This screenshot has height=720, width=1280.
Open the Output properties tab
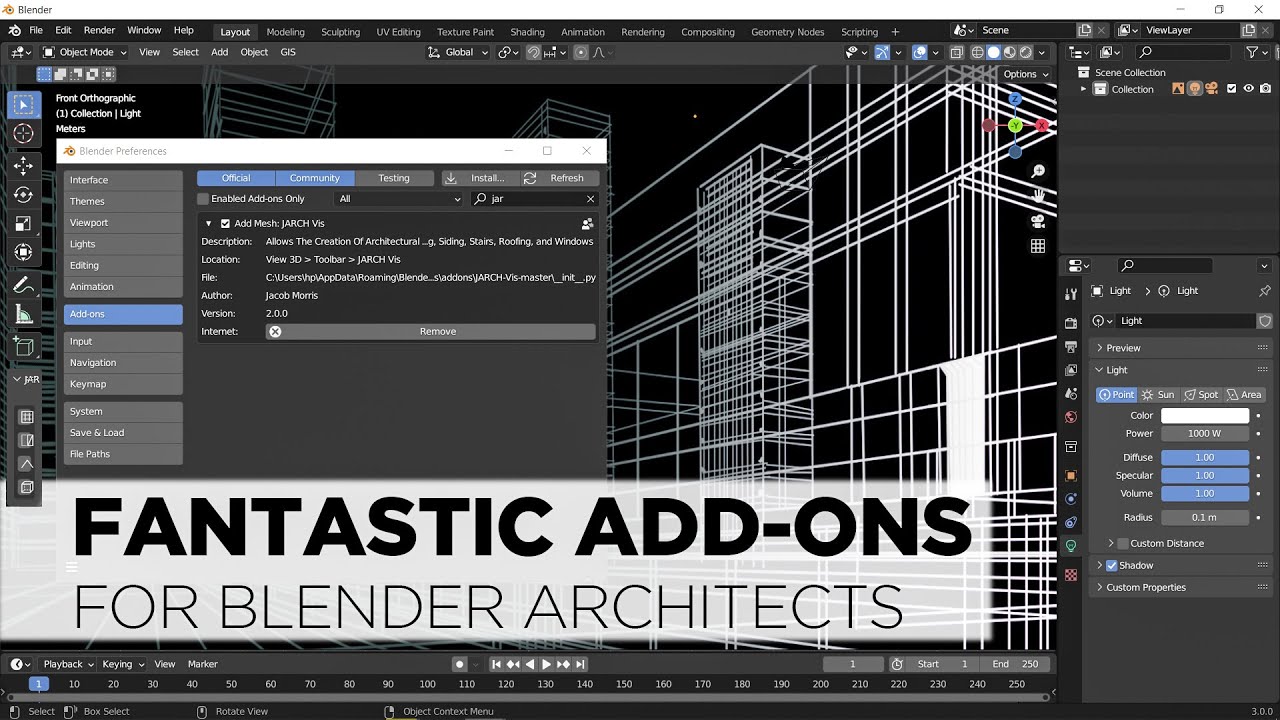pyautogui.click(x=1071, y=346)
